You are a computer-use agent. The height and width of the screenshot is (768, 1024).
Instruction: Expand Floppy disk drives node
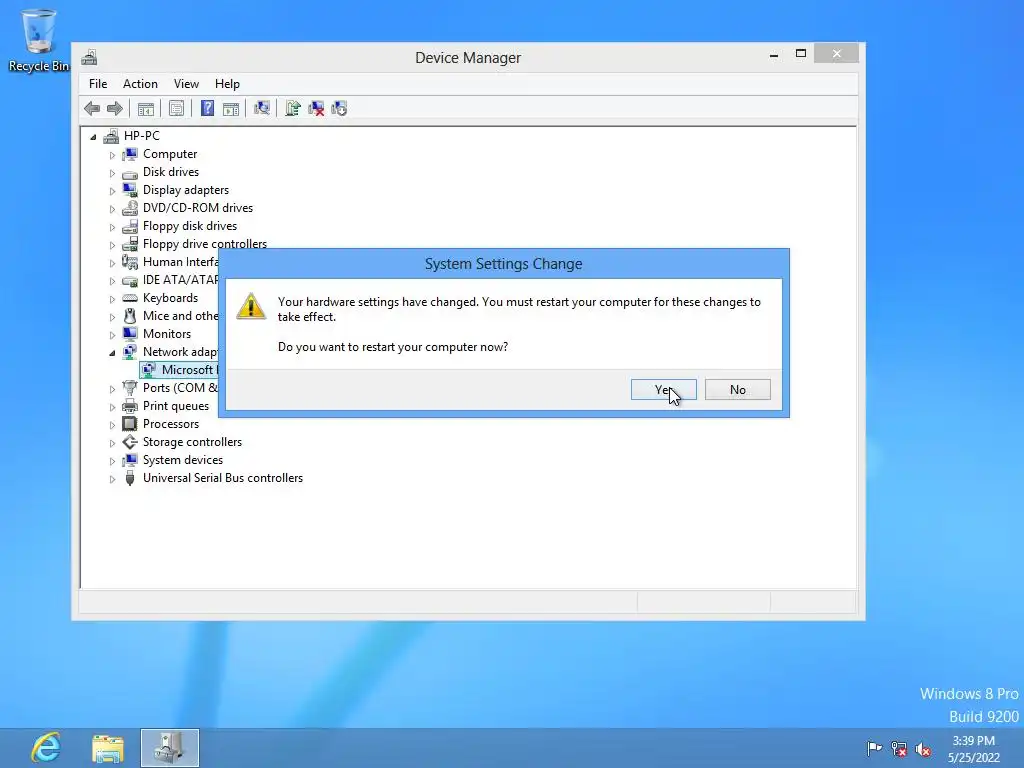[x=112, y=227]
